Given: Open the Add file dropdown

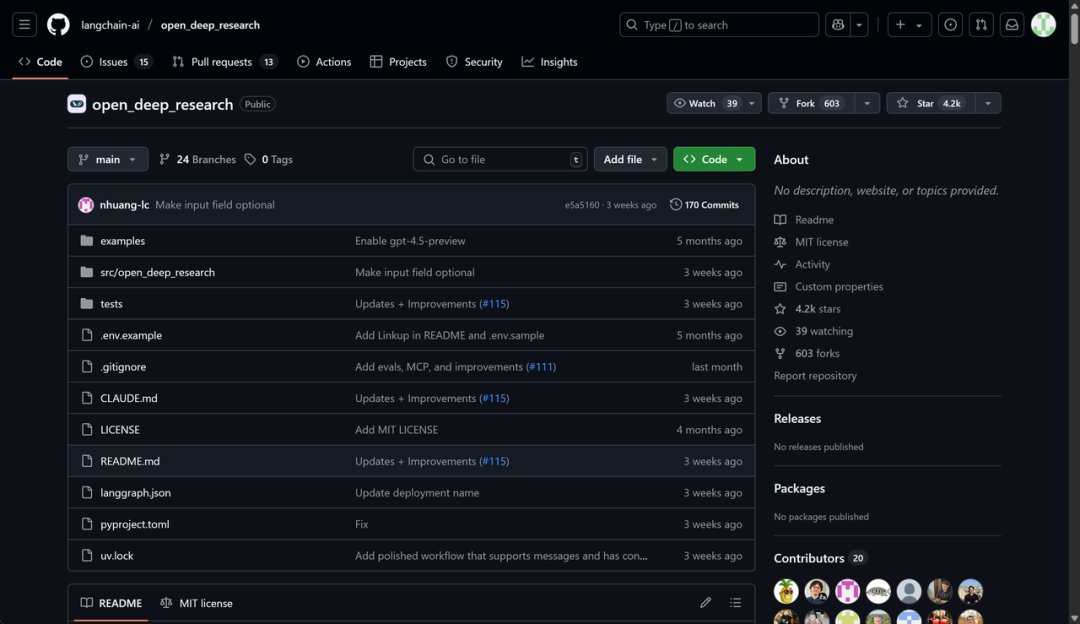Looking at the screenshot, I should pyautogui.click(x=630, y=159).
